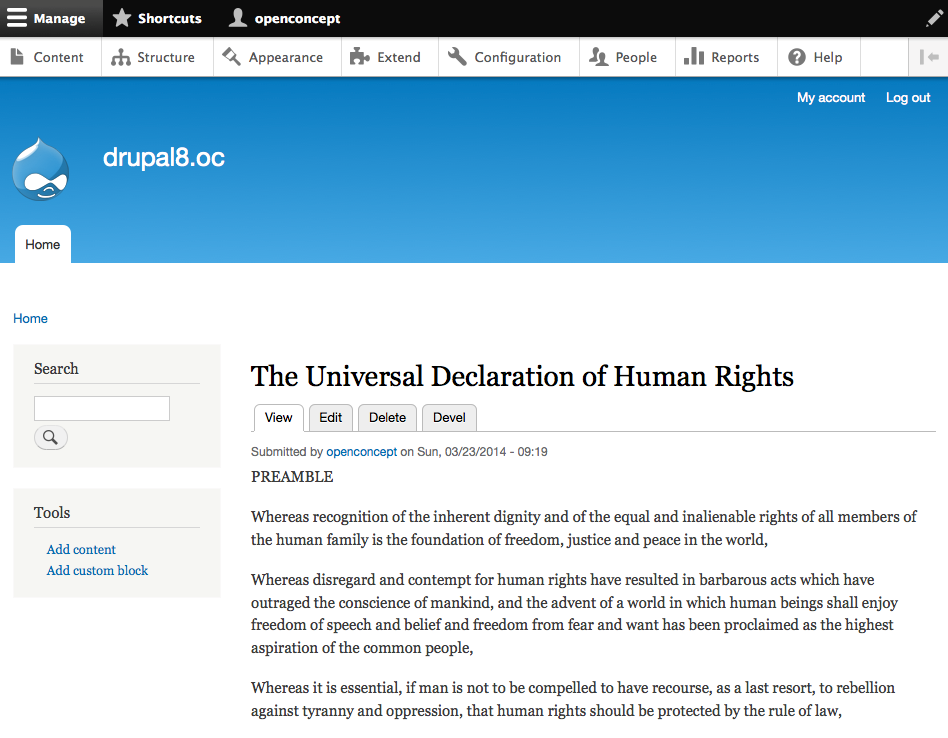Viewport: 948px width, 738px height.
Task: Select the Delete tab
Action: click(387, 417)
